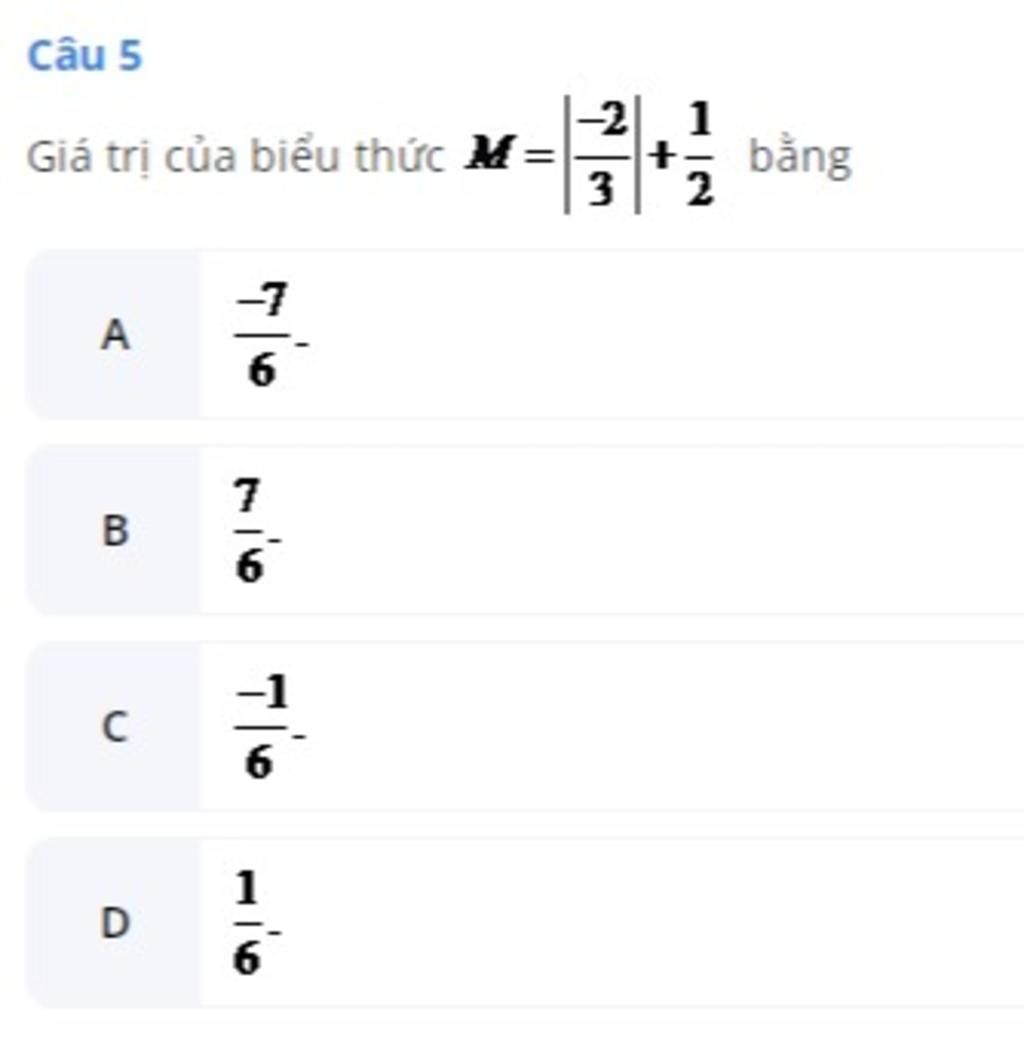Select answer option A

525,335
